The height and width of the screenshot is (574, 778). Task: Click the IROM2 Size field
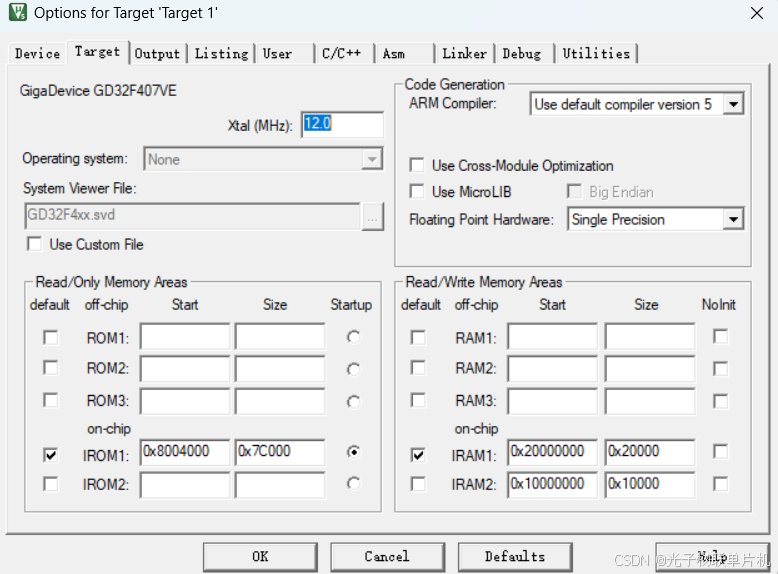tap(280, 485)
